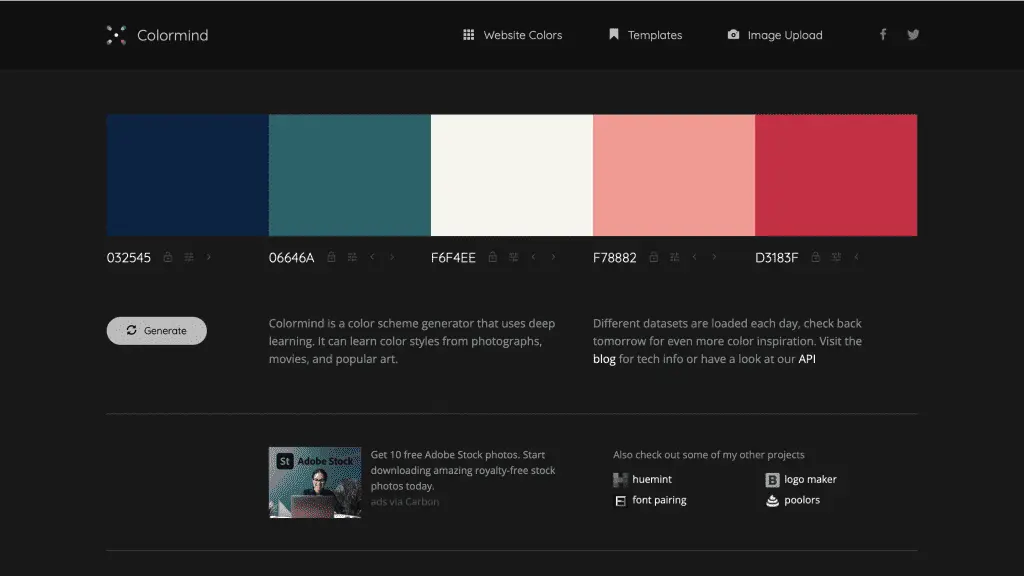
Task: Visit the Facebook page icon
Action: (883, 35)
